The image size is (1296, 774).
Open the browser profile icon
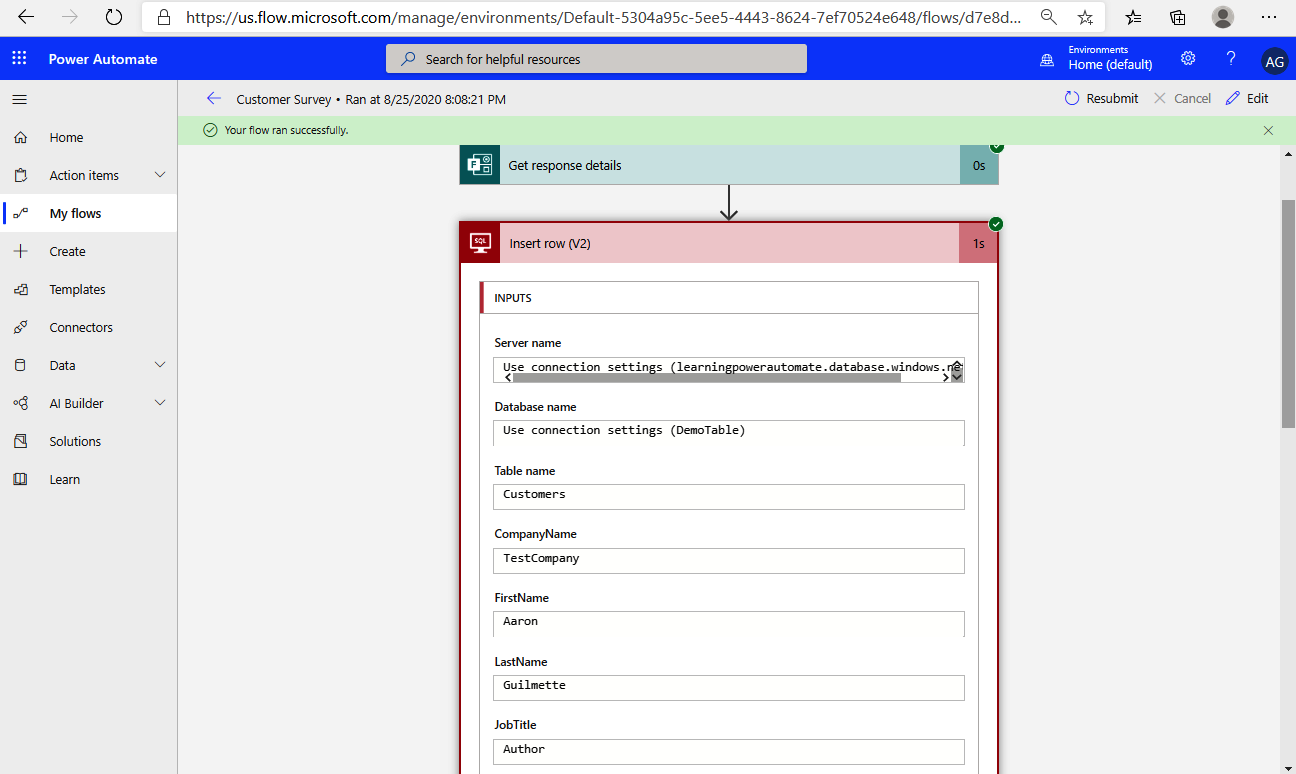[1222, 17]
